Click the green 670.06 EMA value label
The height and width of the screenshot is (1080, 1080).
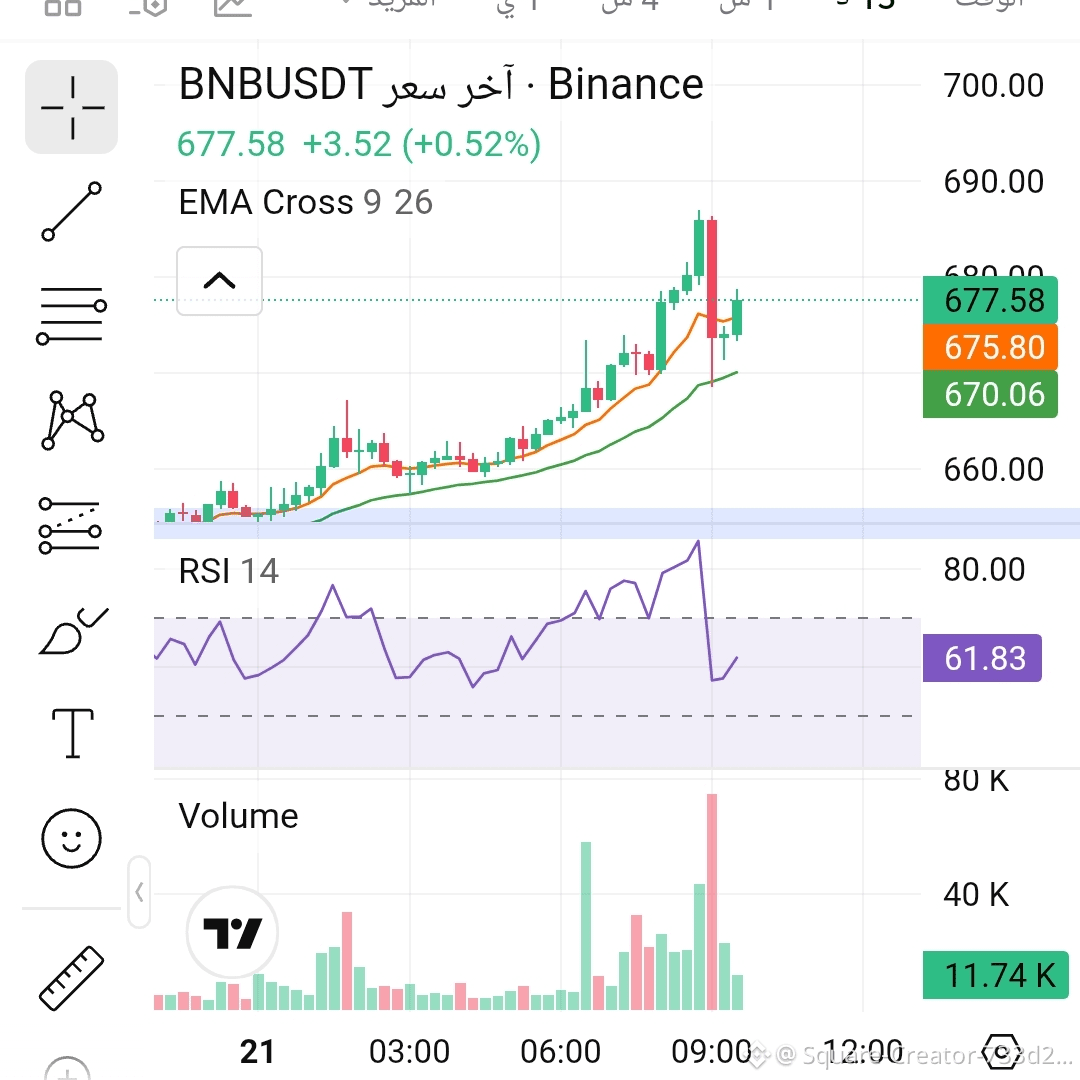(x=990, y=394)
